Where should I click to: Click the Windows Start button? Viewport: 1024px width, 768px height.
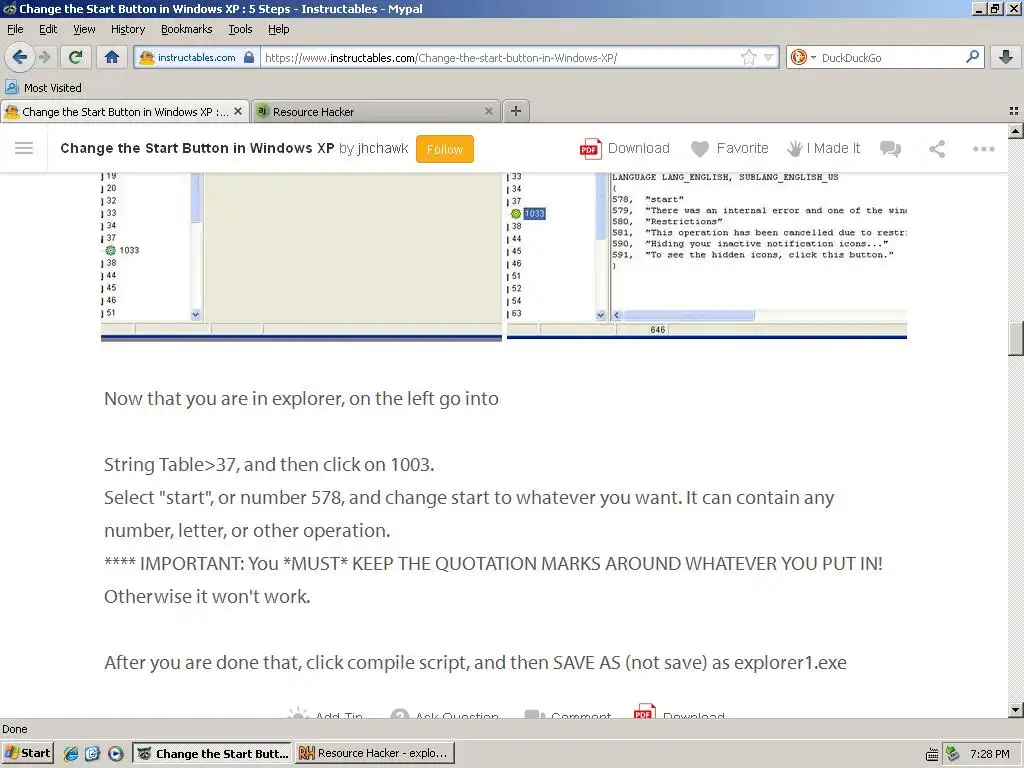(x=28, y=753)
